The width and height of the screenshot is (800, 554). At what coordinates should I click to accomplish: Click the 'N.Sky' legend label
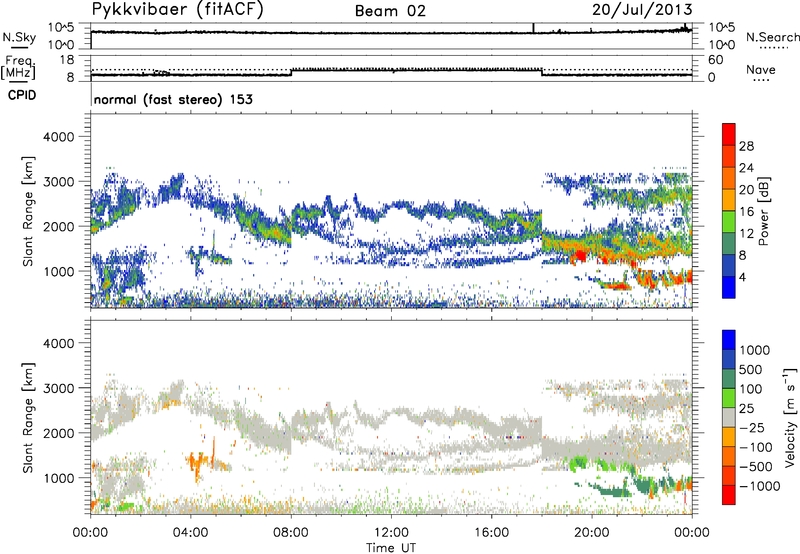[x=19, y=37]
